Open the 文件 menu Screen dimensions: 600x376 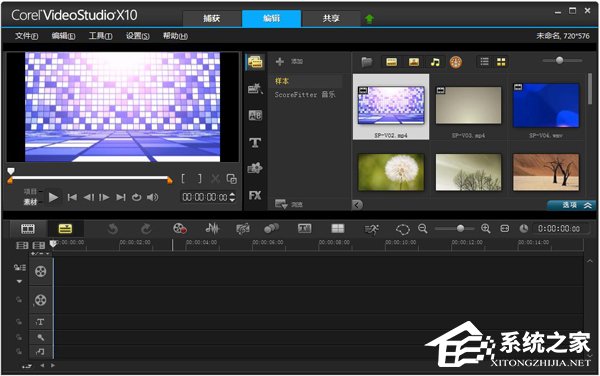pyautogui.click(x=26, y=36)
